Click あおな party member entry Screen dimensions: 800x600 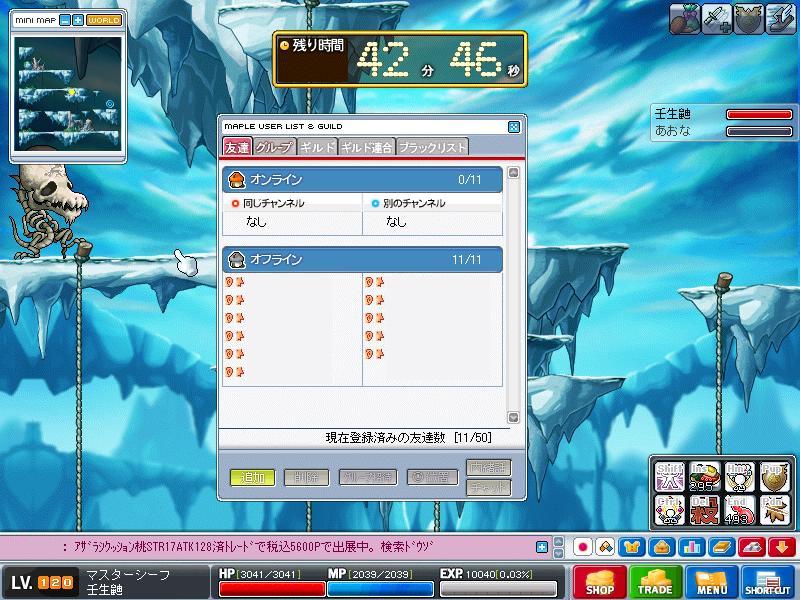723,131
